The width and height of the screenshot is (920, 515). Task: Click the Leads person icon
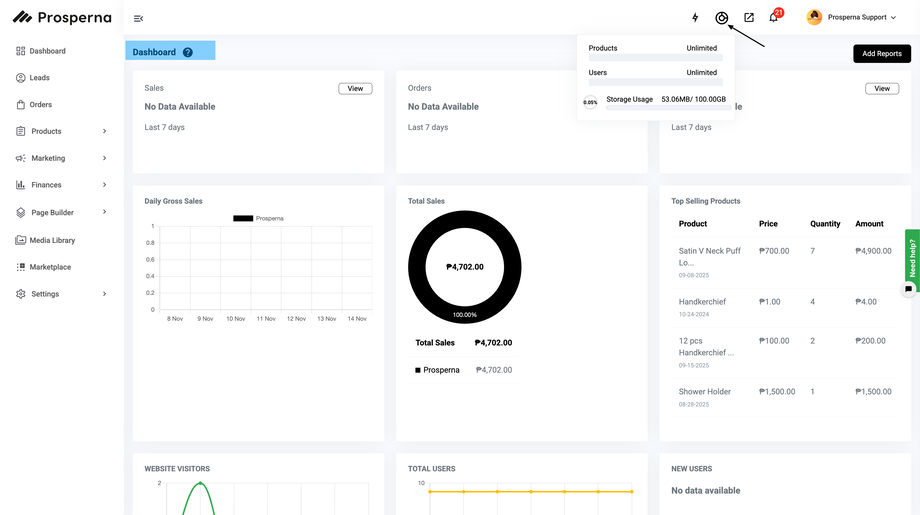[21, 77]
